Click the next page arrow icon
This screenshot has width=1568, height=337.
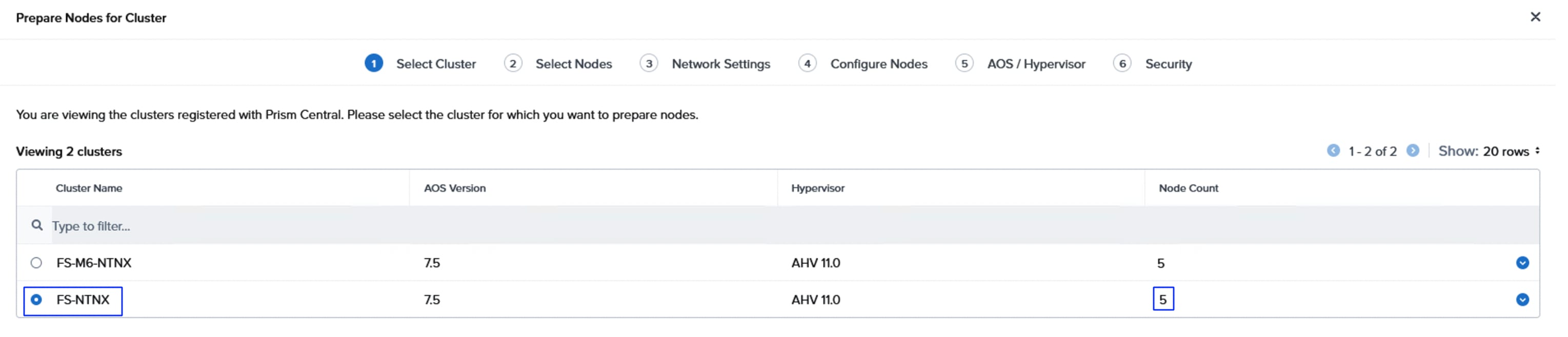1413,151
